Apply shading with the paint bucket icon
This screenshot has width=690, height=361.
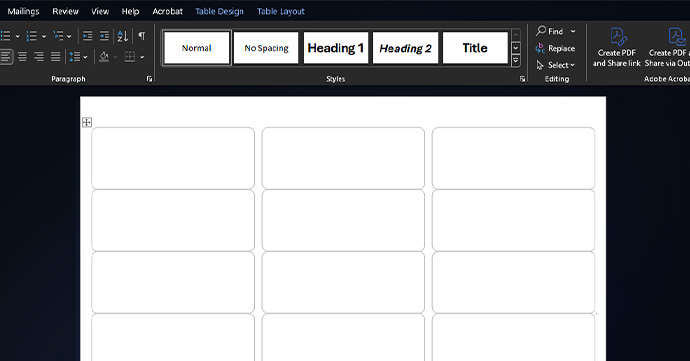[104, 57]
